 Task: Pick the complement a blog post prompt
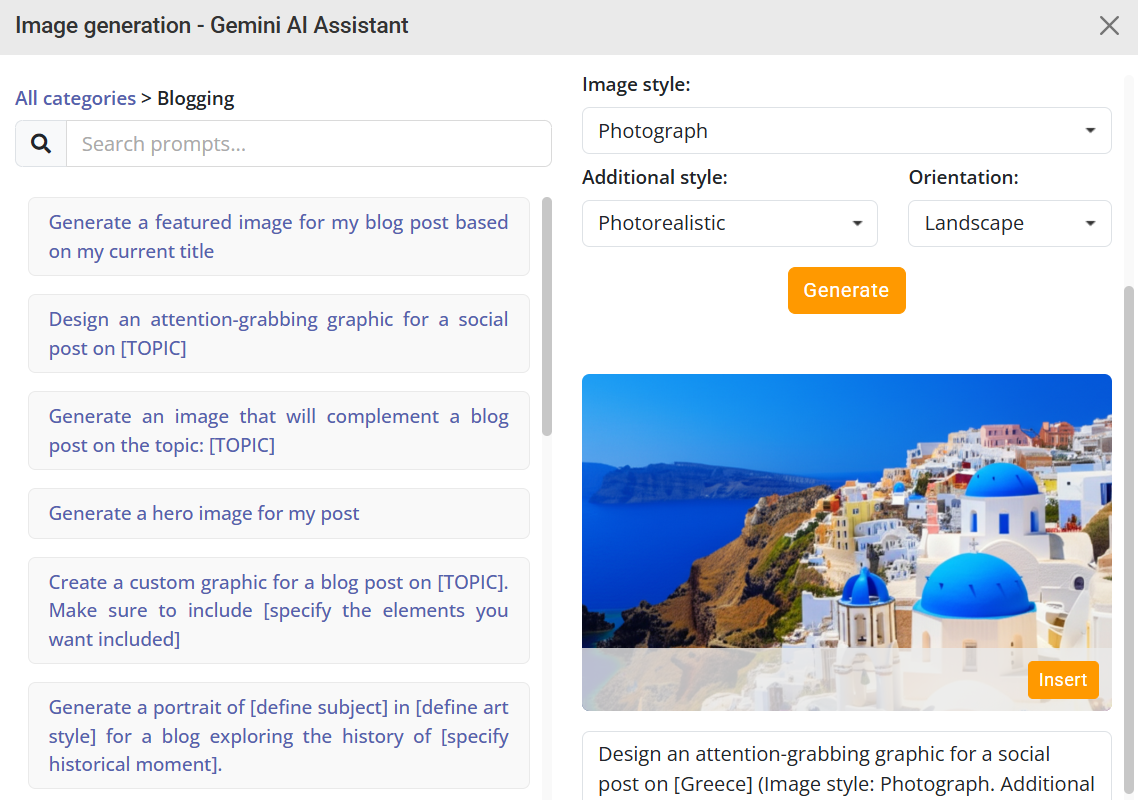[x=278, y=431]
